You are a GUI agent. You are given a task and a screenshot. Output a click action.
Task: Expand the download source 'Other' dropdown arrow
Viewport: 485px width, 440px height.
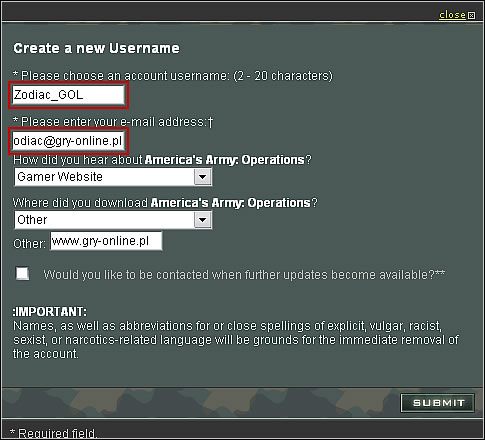click(x=203, y=220)
